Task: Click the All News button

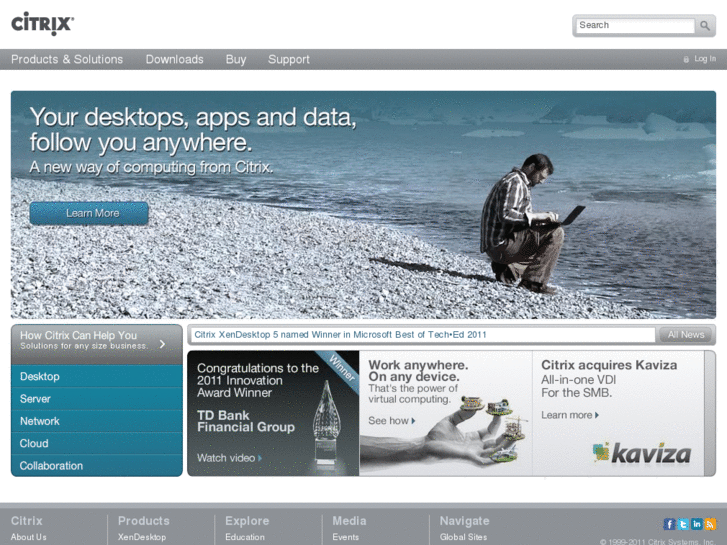Action: pos(686,334)
